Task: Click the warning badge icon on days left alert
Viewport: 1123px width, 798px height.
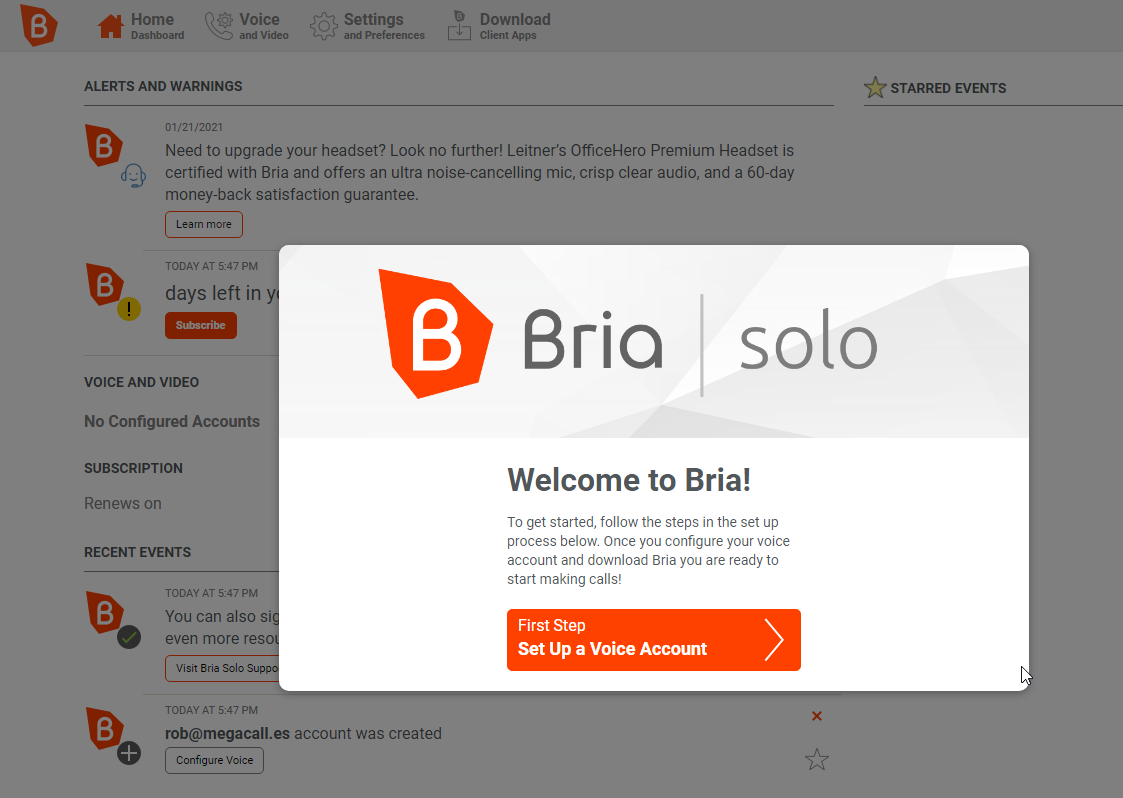Action: [x=129, y=309]
